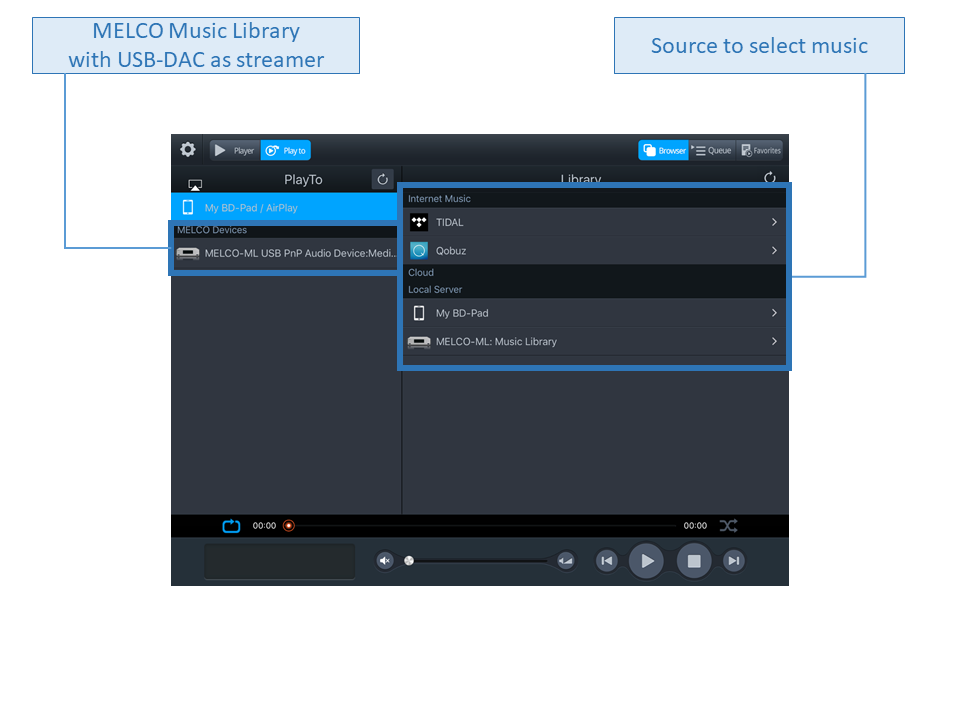Open the Favorites view
The width and height of the screenshot is (960, 720).
[761, 151]
